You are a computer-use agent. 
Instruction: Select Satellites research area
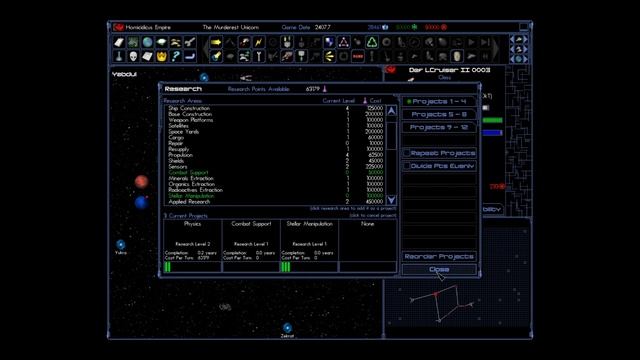276,126
